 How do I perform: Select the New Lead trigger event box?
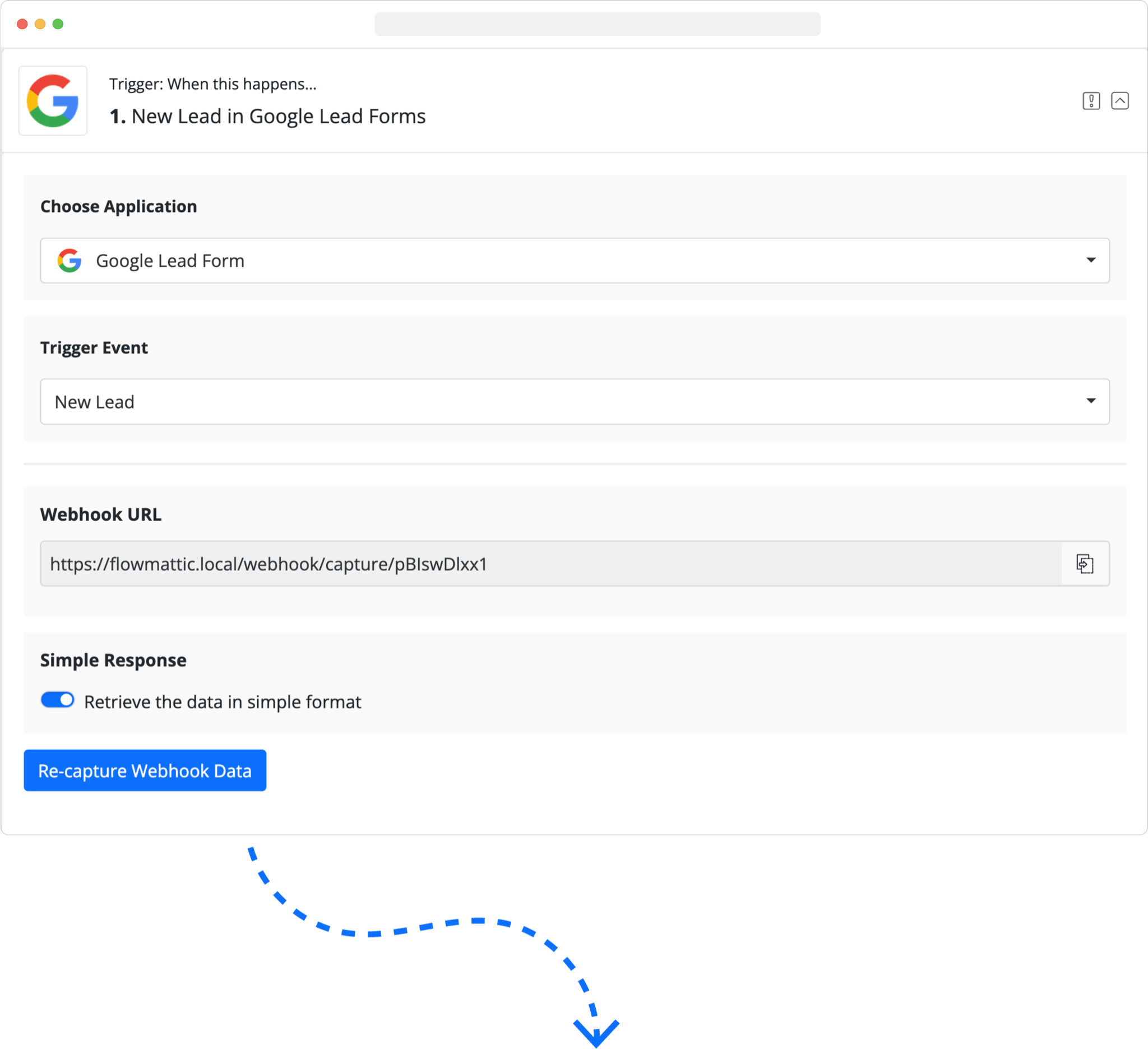(x=575, y=402)
